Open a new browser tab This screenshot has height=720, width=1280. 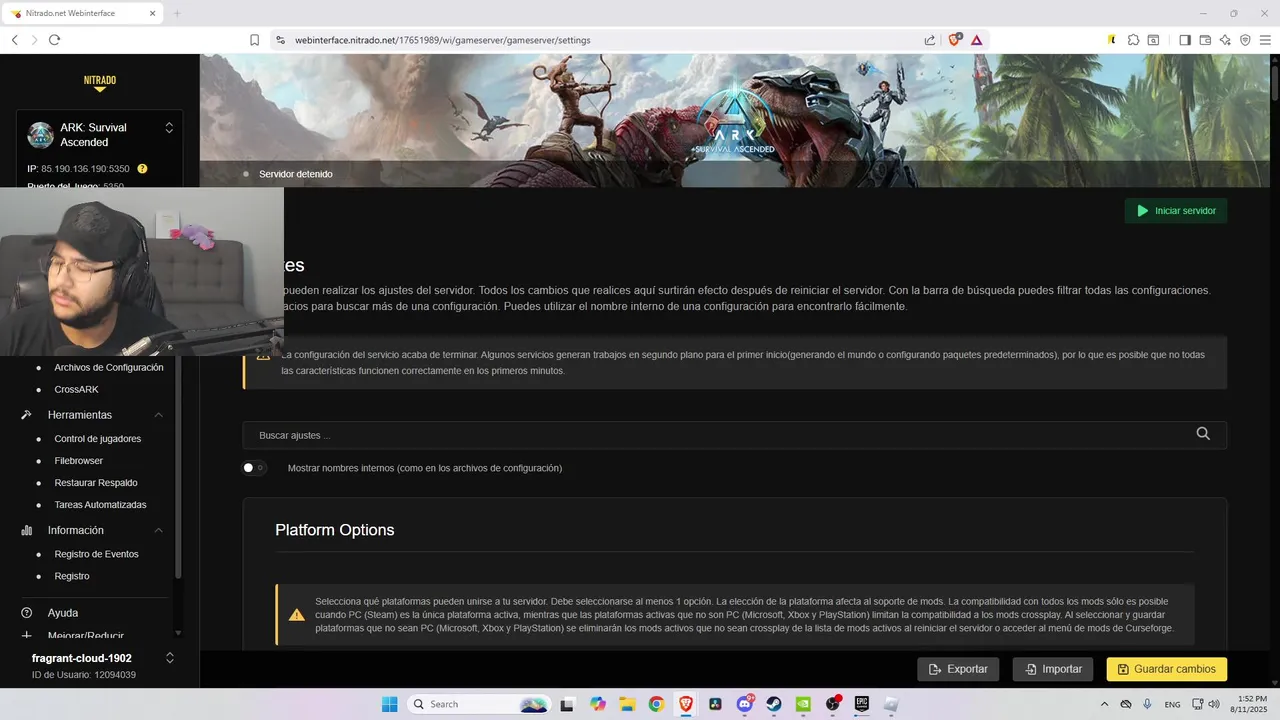pyautogui.click(x=177, y=13)
